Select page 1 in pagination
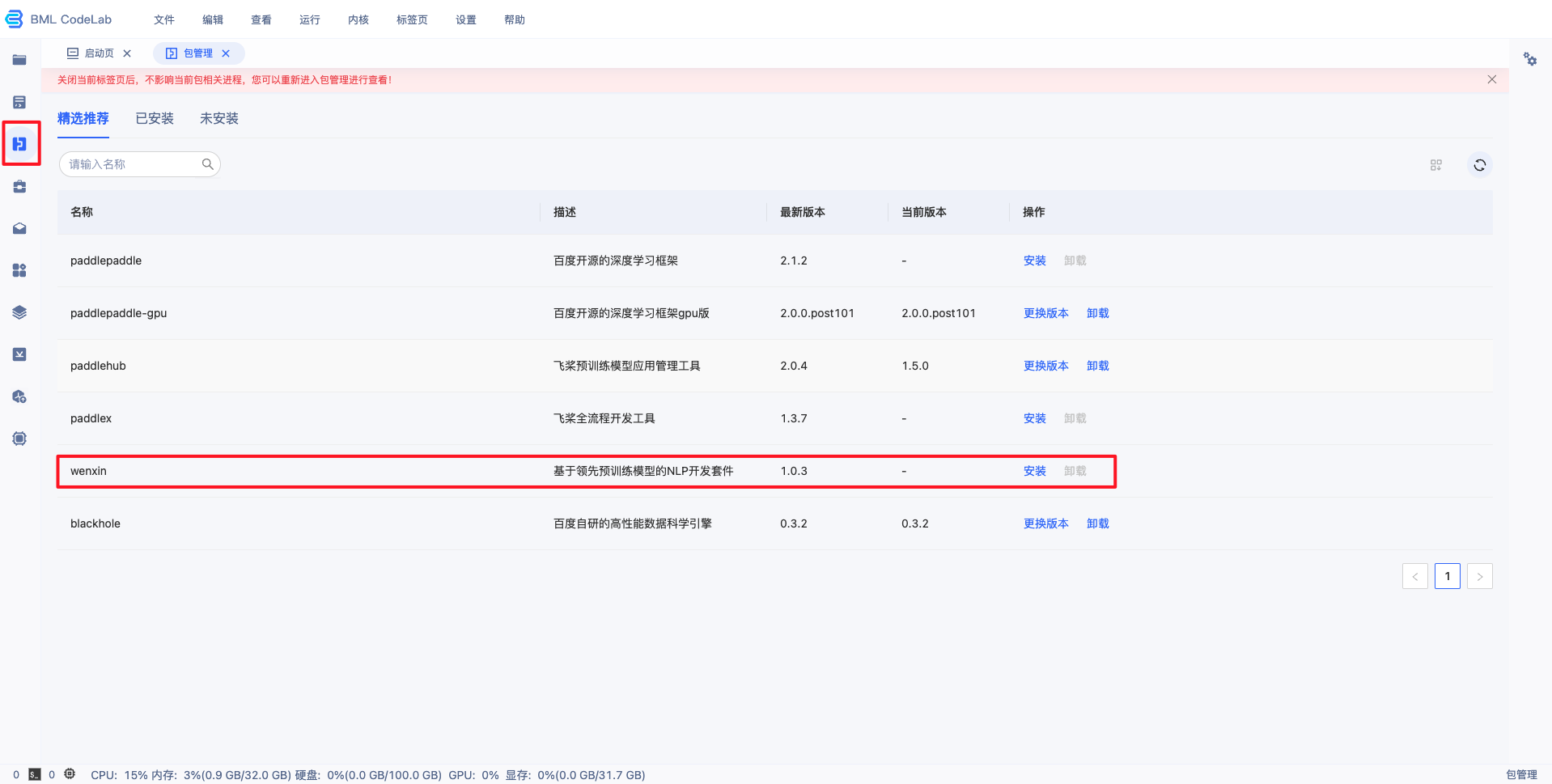Viewport: 1552px width, 784px height. 1448,576
